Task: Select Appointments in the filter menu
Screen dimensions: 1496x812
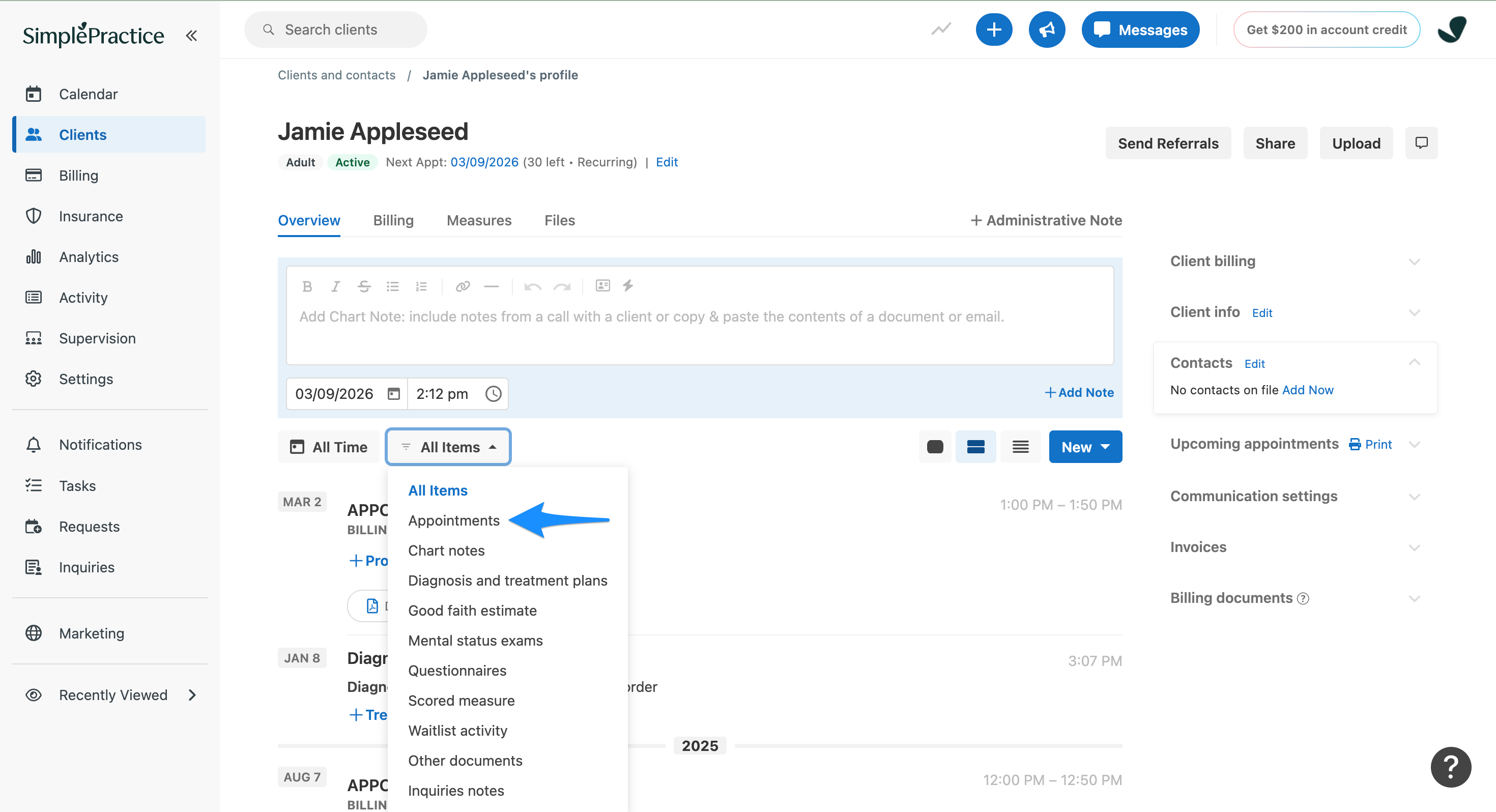Action: pyautogui.click(x=453, y=520)
